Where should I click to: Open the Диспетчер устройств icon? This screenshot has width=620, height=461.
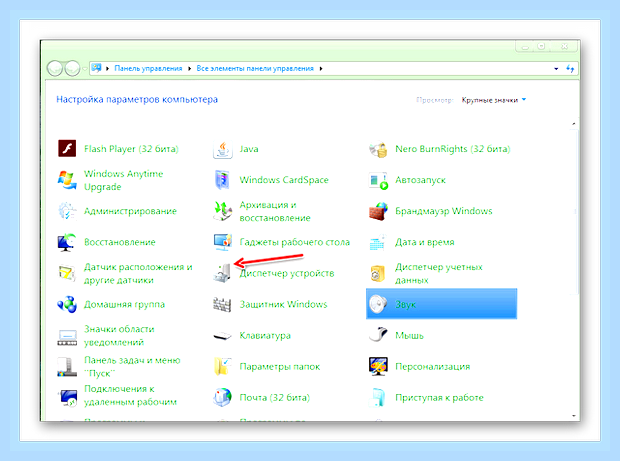(x=223, y=273)
